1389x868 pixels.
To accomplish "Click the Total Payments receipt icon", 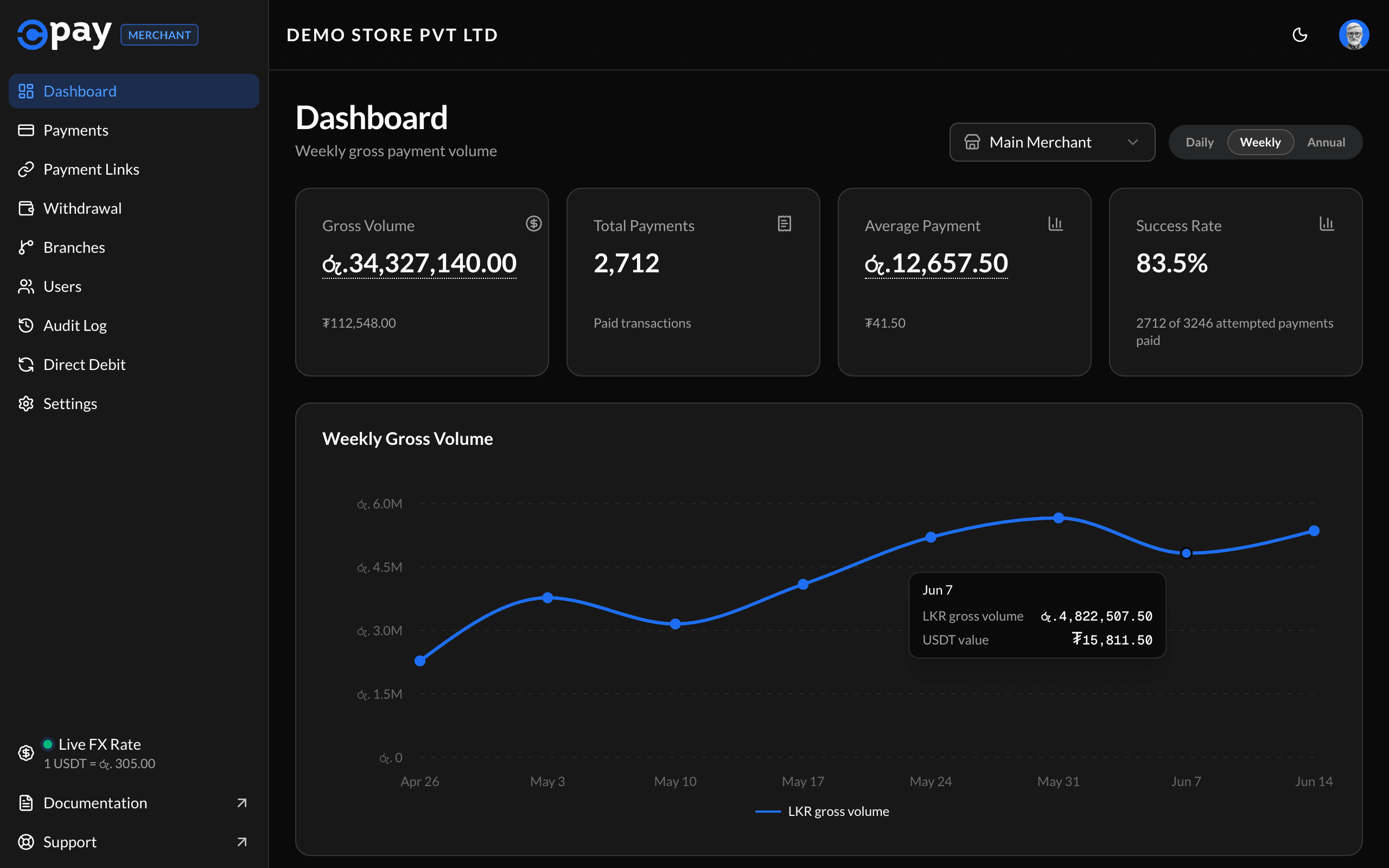I will point(784,224).
